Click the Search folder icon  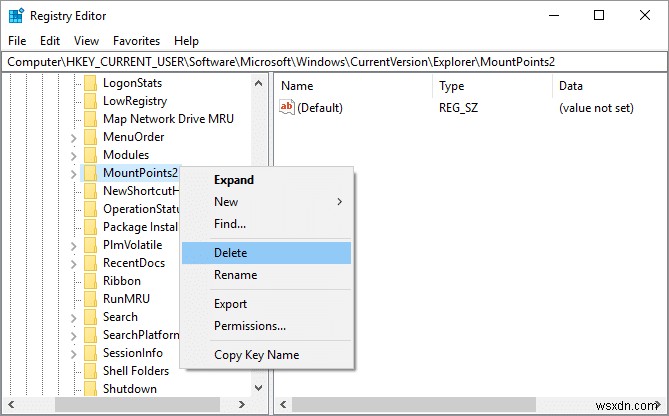pos(90,317)
